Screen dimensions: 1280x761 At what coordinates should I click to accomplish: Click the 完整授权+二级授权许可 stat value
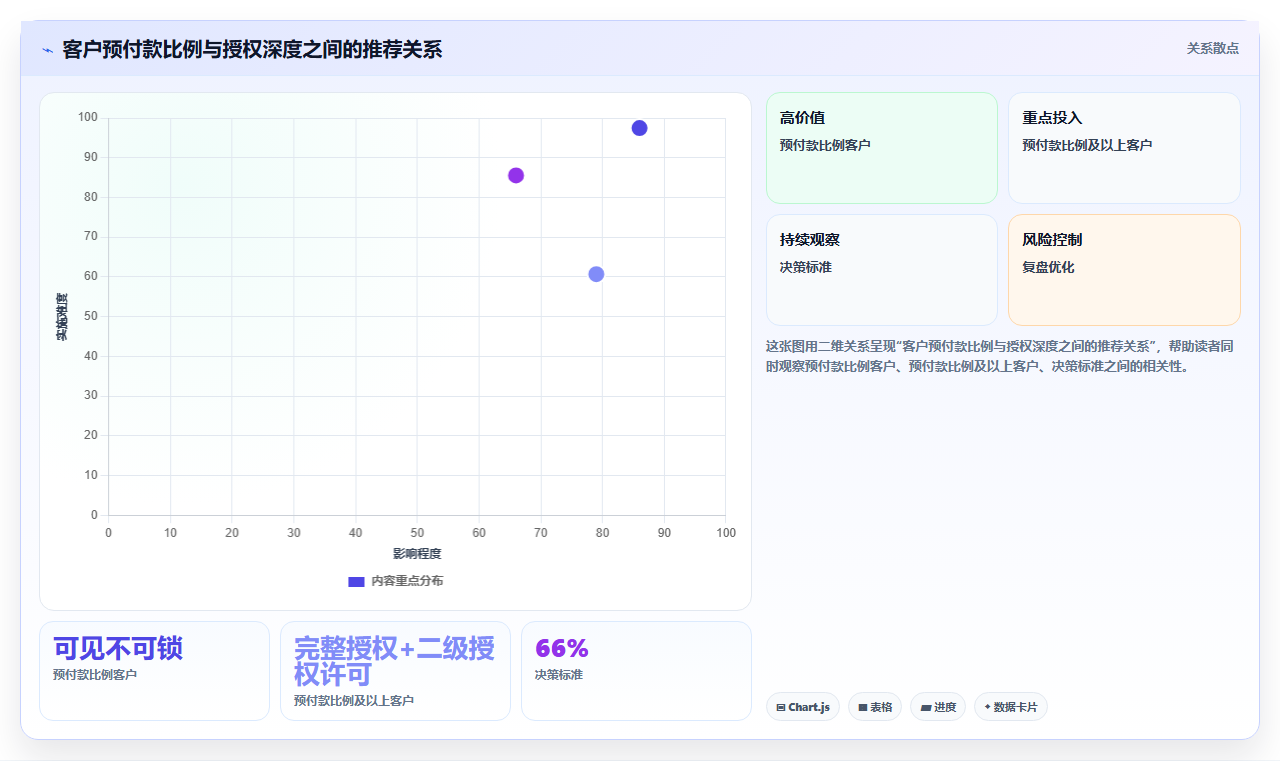[394, 661]
